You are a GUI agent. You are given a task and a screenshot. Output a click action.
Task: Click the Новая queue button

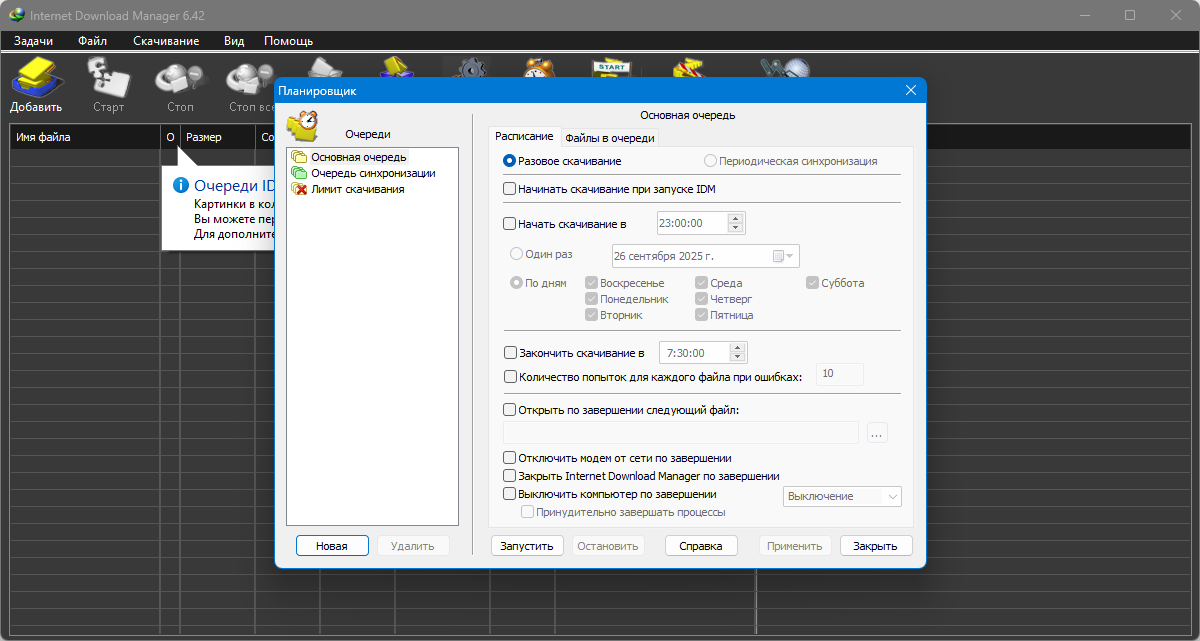332,546
